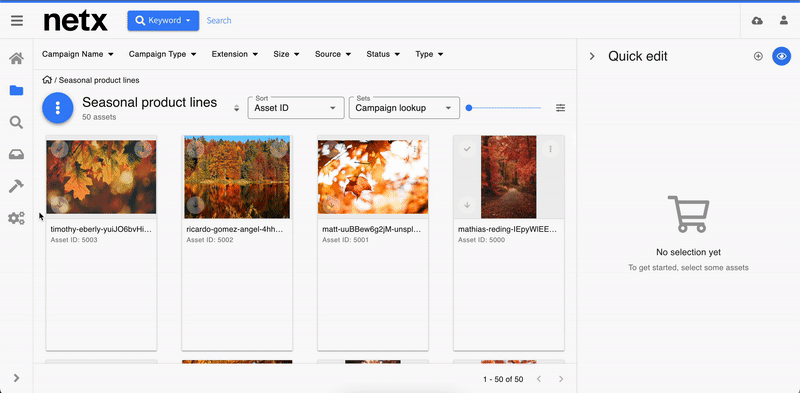Click ricardo-gomez-angel file name

point(235,230)
